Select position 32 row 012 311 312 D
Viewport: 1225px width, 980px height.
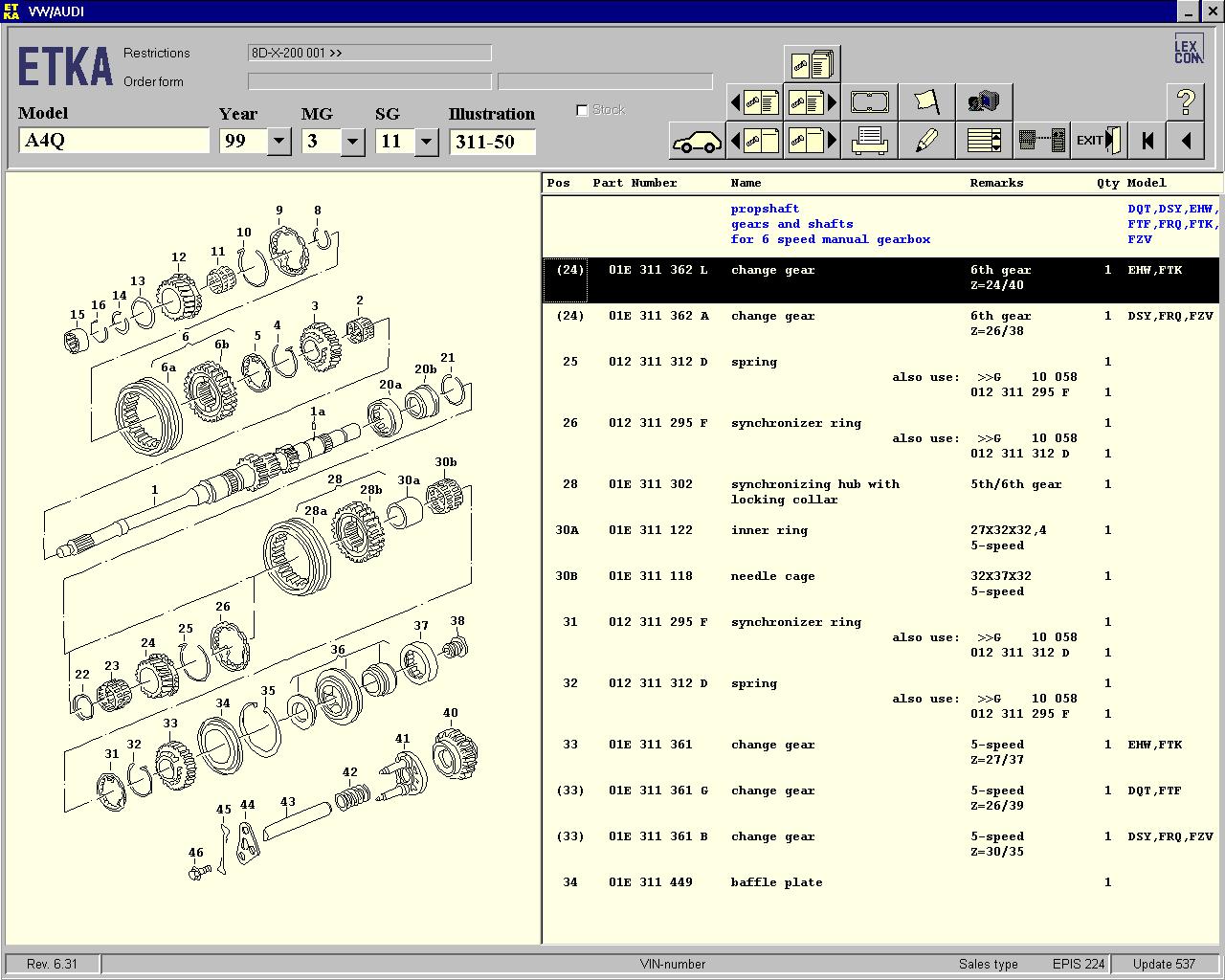[x=882, y=699]
